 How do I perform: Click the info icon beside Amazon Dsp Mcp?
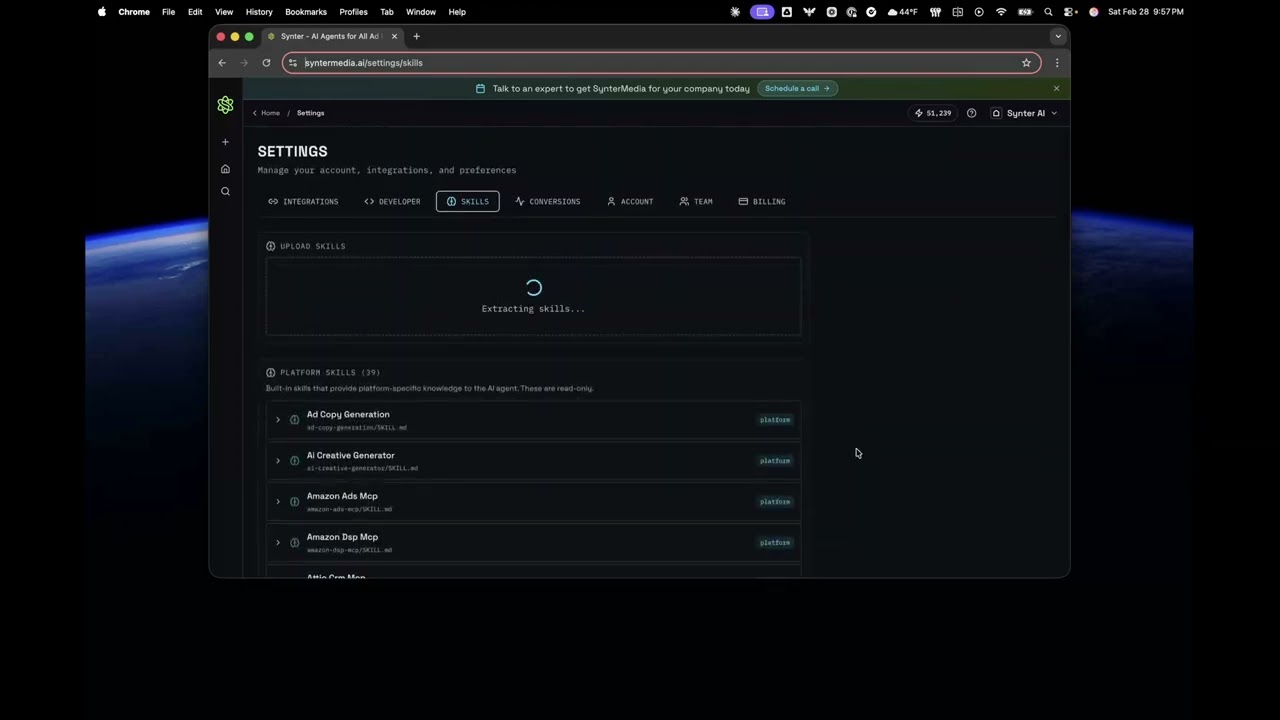(294, 543)
